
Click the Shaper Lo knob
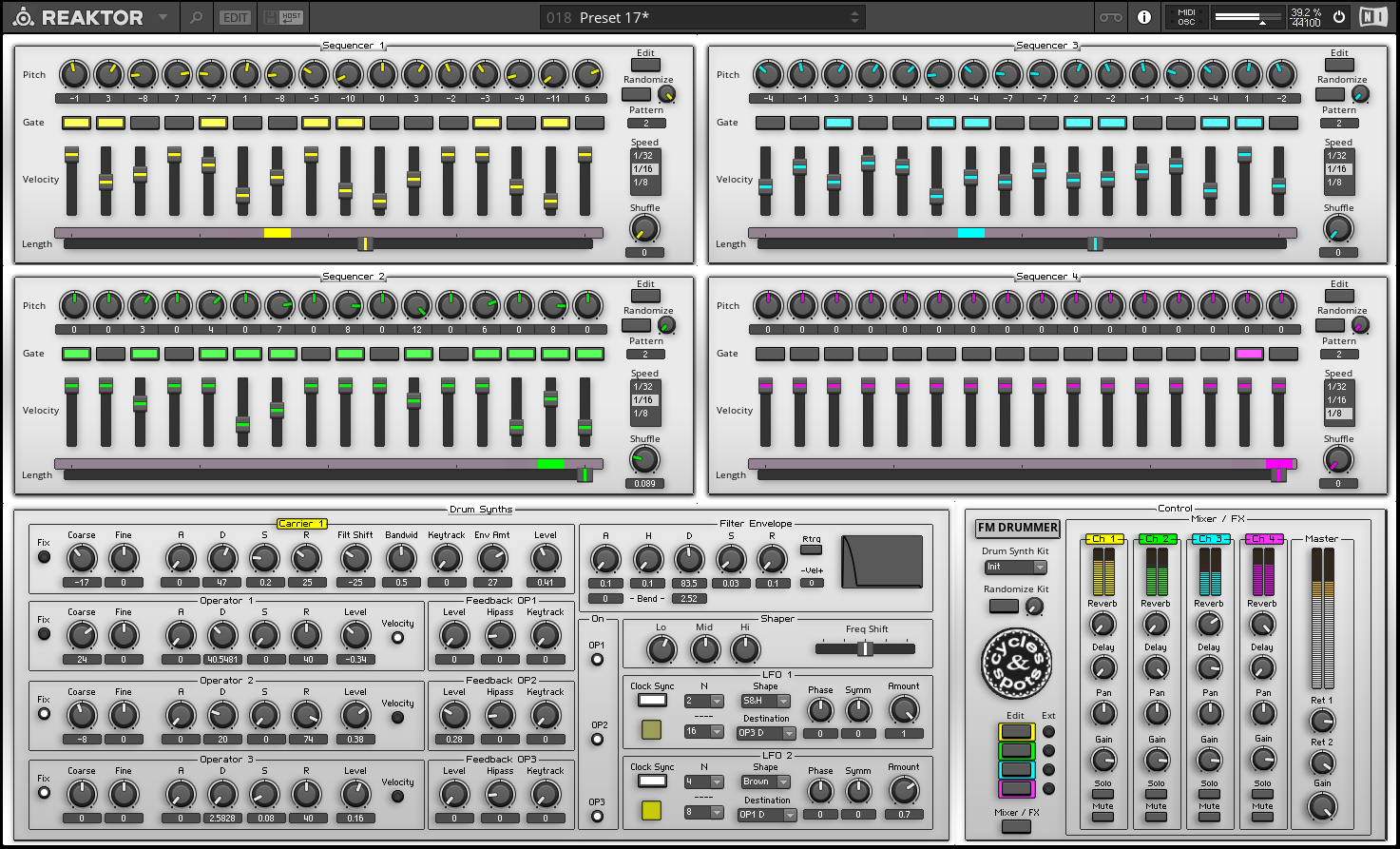[x=661, y=649]
